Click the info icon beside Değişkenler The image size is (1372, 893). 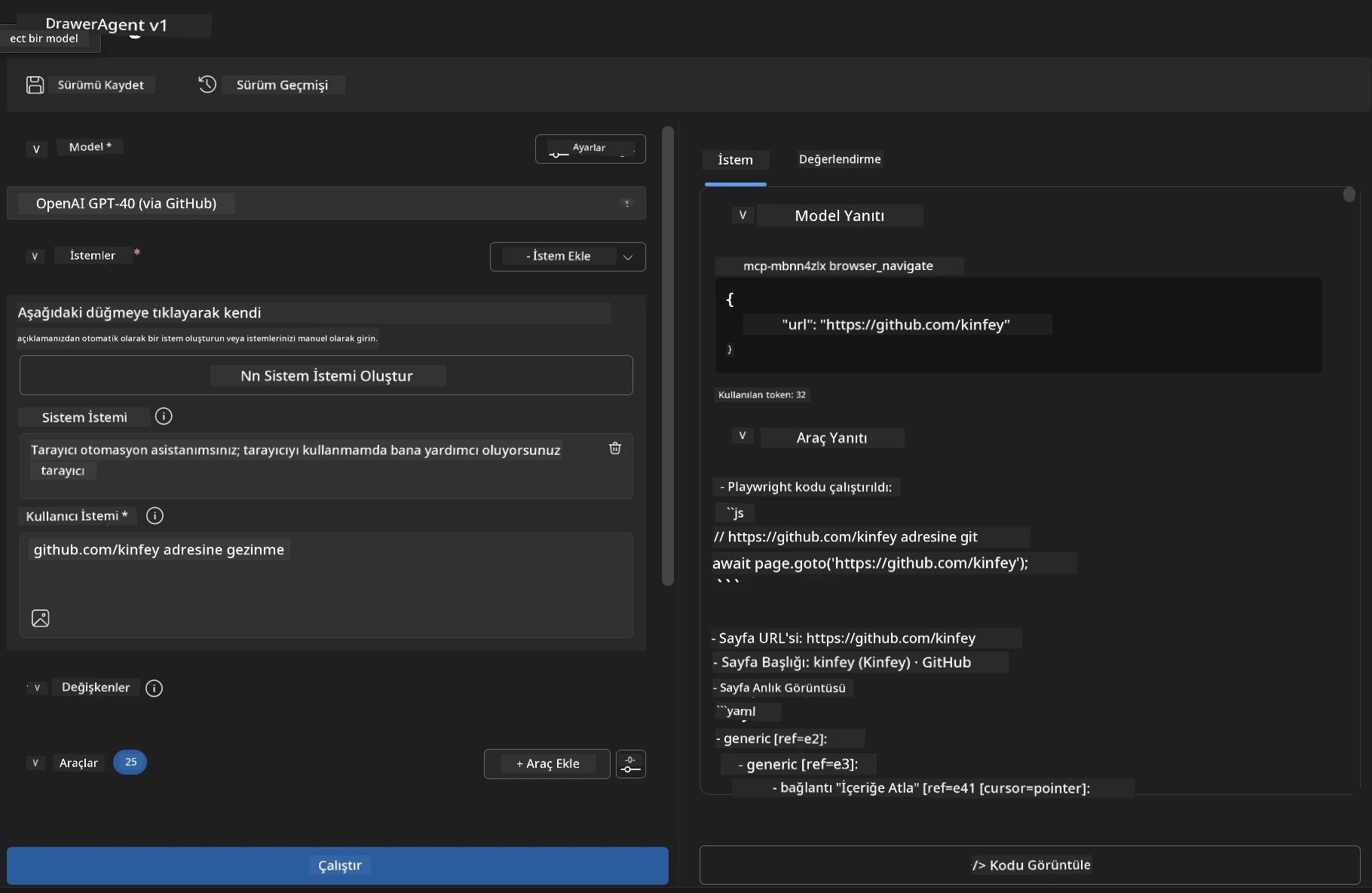[x=154, y=688]
